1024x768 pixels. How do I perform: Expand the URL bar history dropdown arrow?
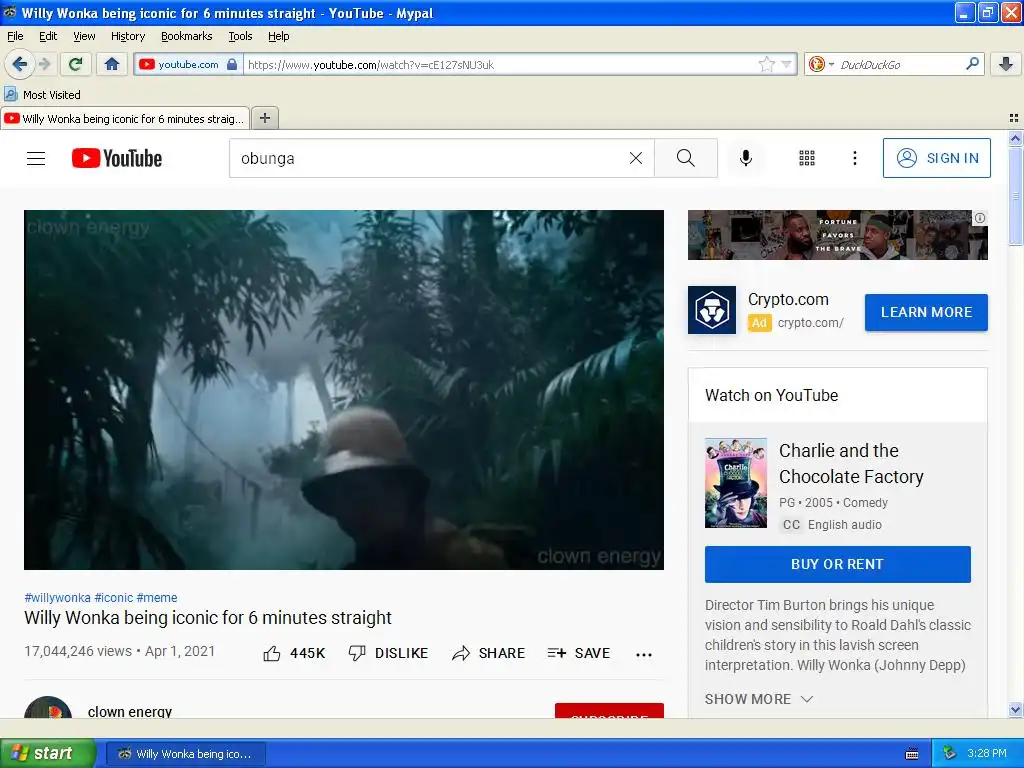786,65
